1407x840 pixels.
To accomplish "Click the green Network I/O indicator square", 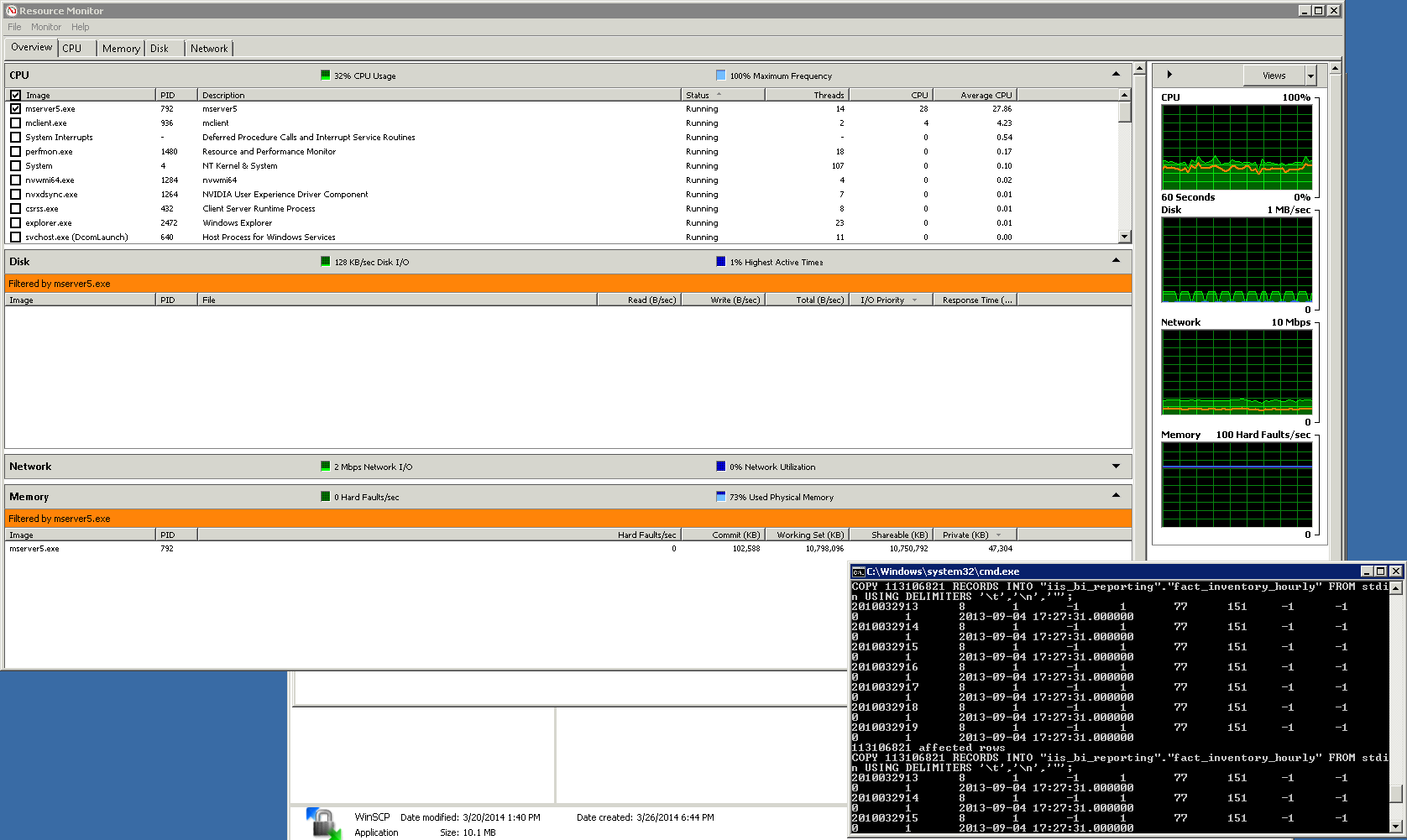I will [326, 467].
